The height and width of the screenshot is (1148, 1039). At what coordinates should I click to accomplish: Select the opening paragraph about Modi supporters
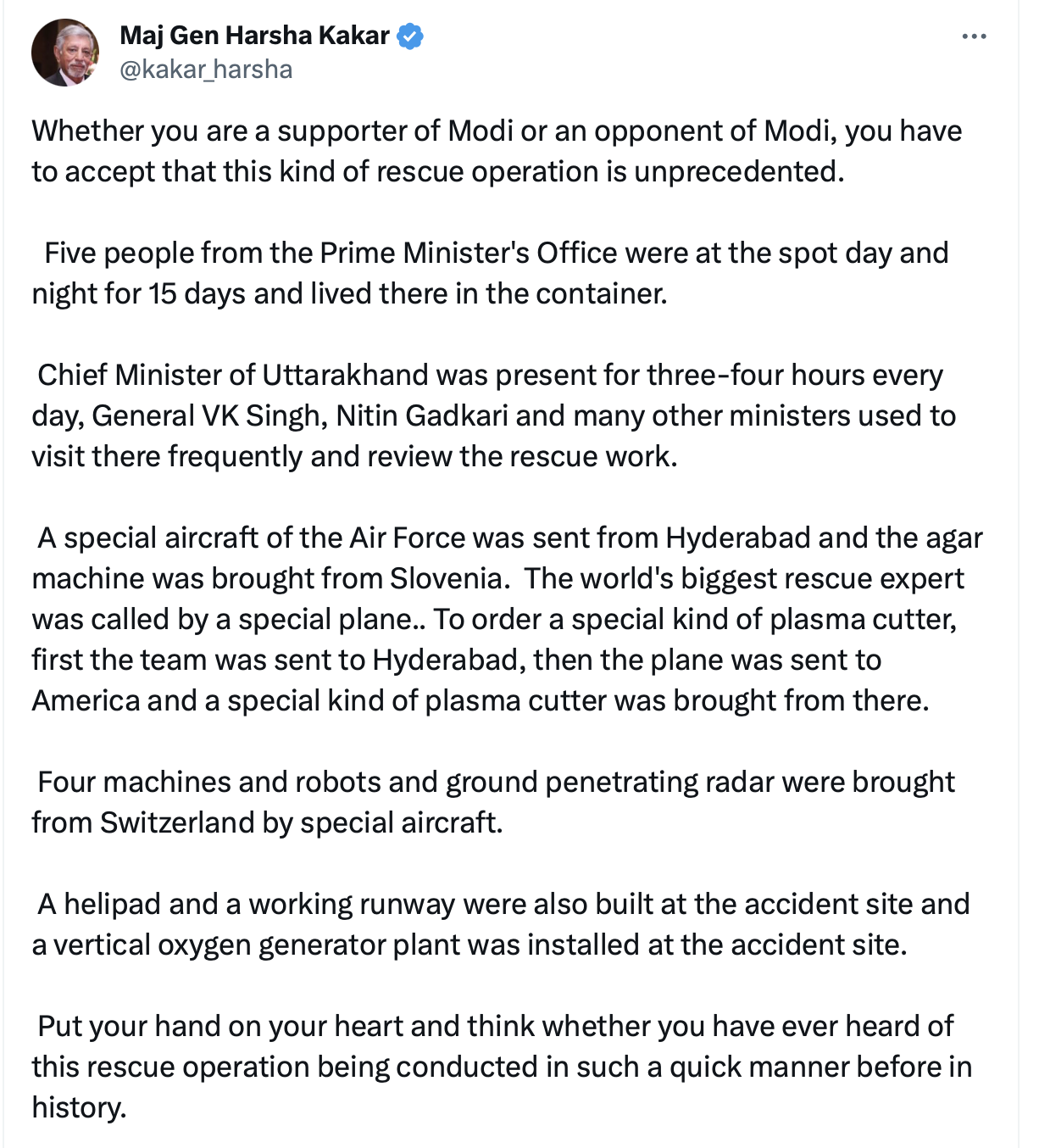click(497, 151)
